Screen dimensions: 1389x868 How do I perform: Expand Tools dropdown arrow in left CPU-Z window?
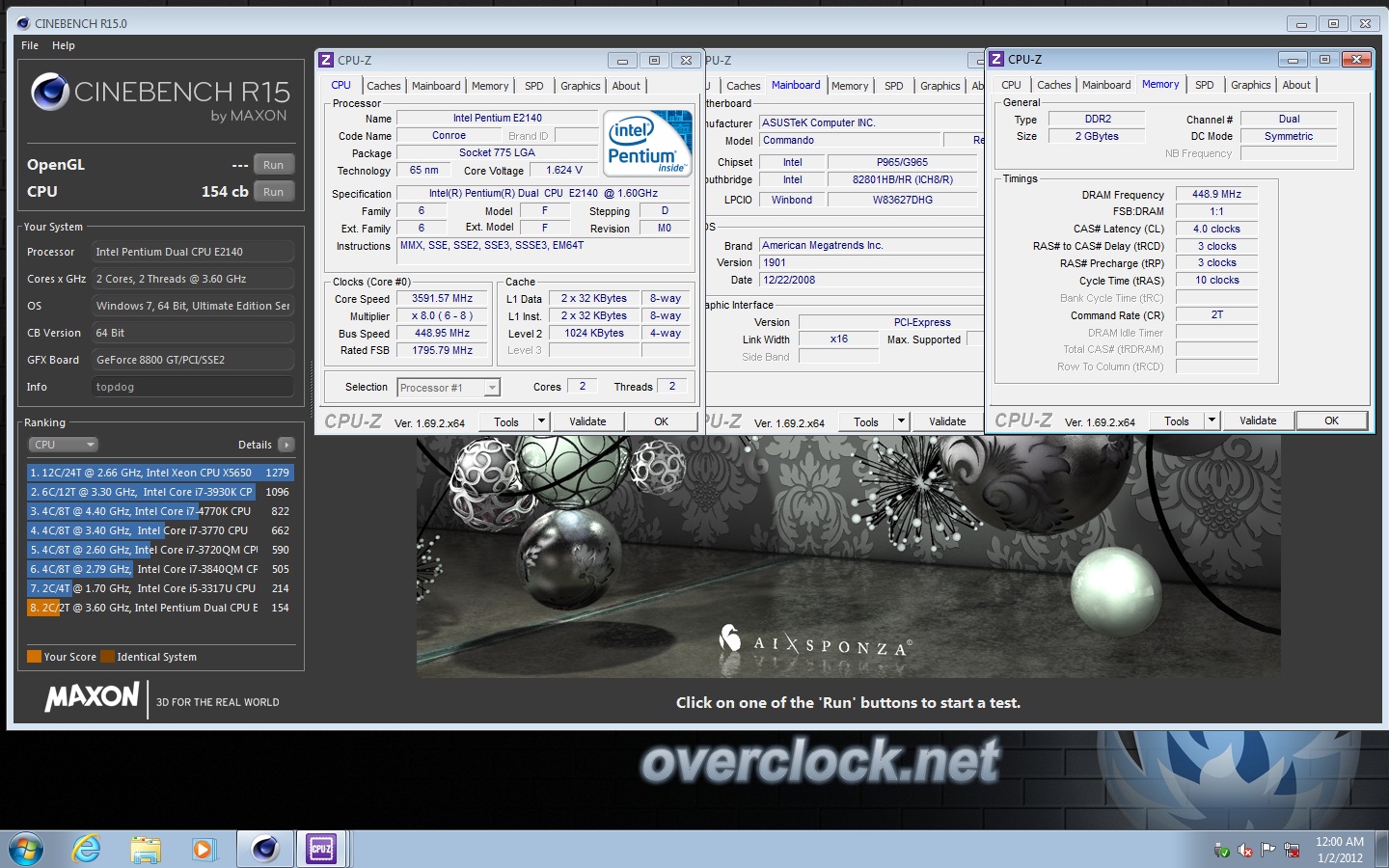pyautogui.click(x=541, y=421)
